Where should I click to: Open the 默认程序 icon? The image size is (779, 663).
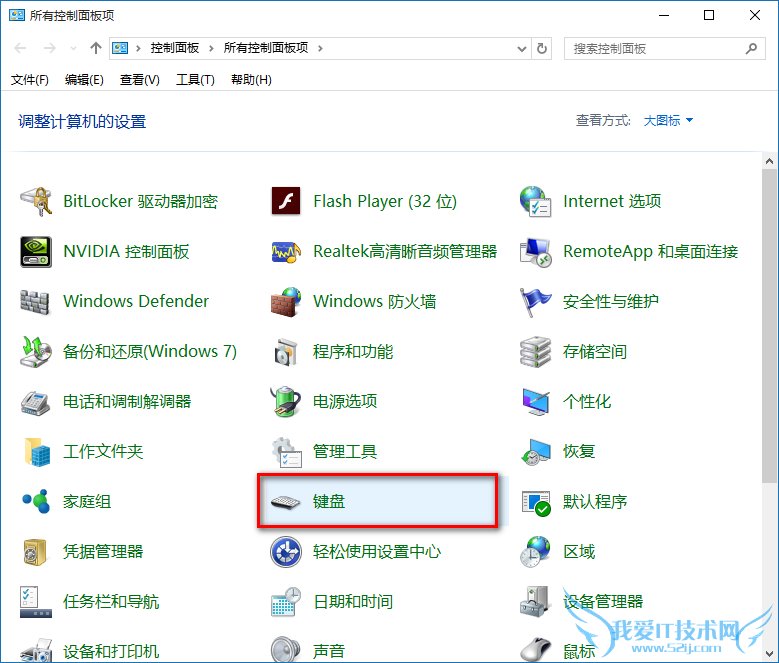coord(536,503)
